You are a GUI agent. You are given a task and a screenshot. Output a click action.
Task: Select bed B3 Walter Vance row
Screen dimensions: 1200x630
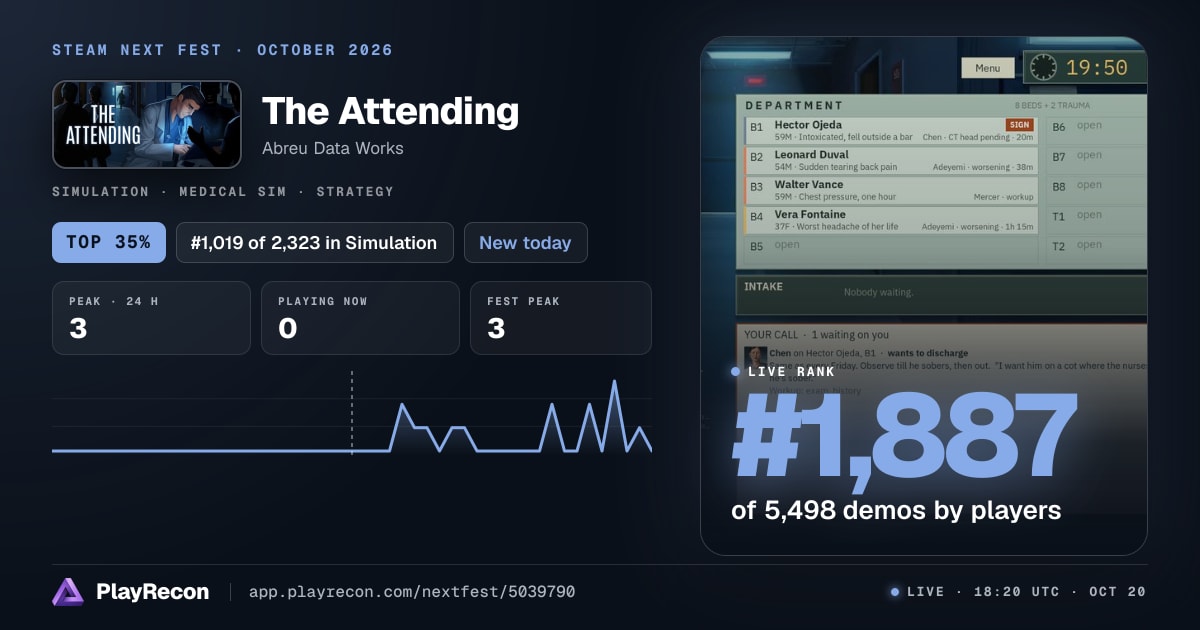coord(891,191)
